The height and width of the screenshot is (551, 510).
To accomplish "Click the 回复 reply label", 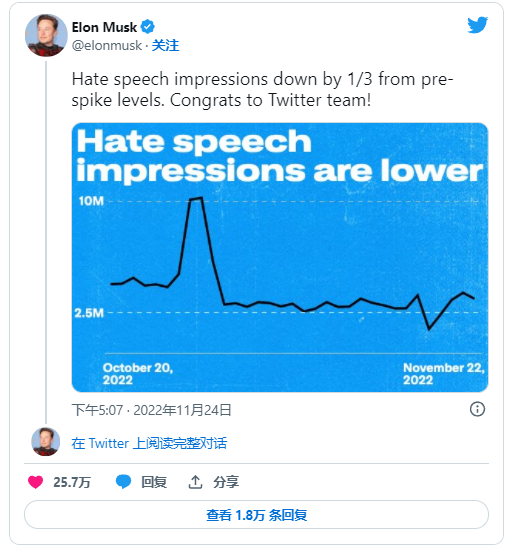I will [154, 482].
